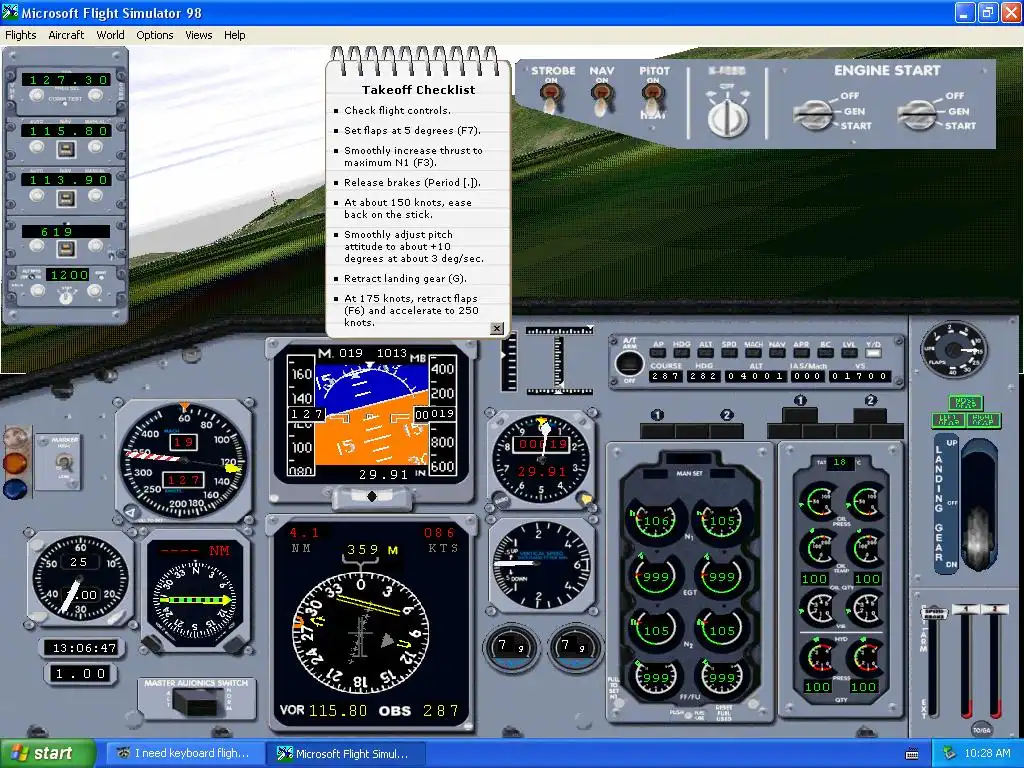Screen dimensions: 1024x768
Task: Toggle the autopilot HDG hold button
Action: click(682, 353)
